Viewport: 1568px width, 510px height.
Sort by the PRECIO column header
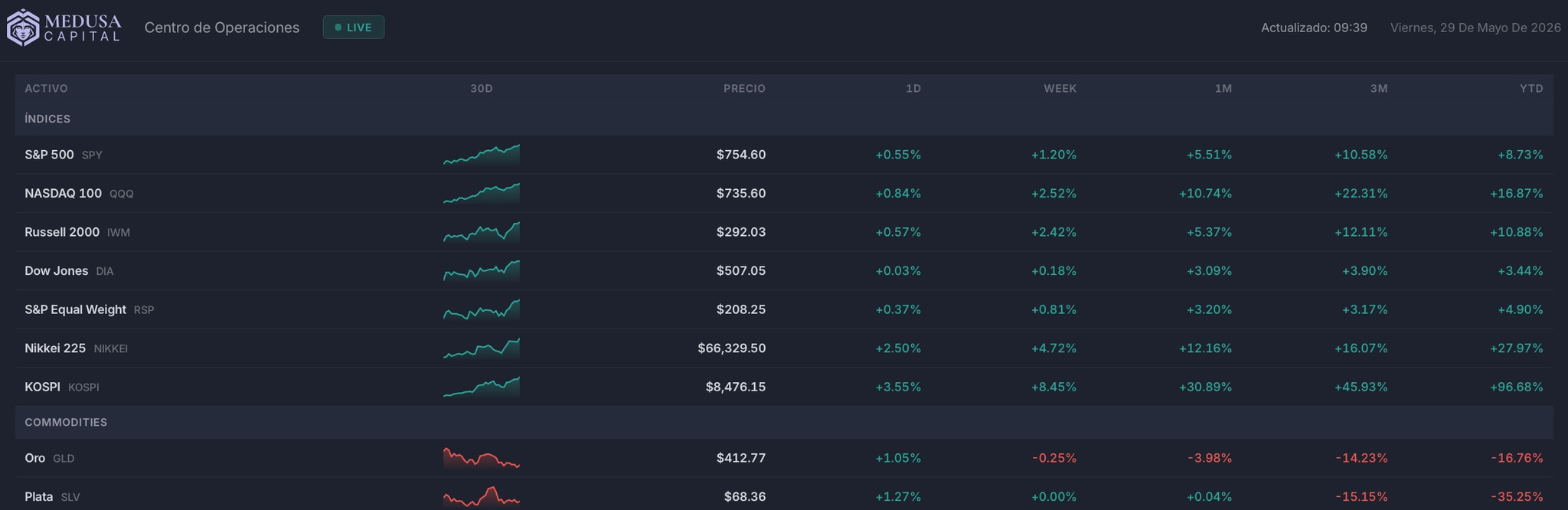[744, 89]
